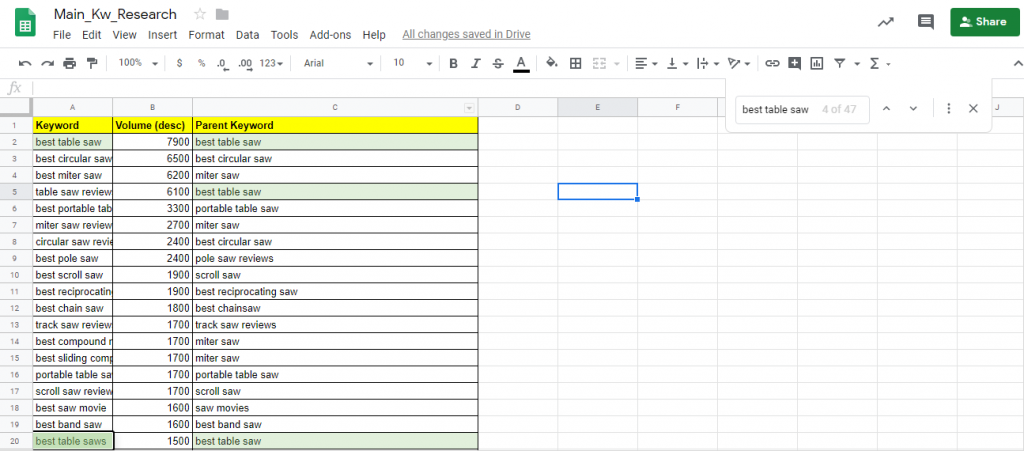The image size is (1024, 451).
Task: Open vertical align dropdown
Action: click(677, 63)
